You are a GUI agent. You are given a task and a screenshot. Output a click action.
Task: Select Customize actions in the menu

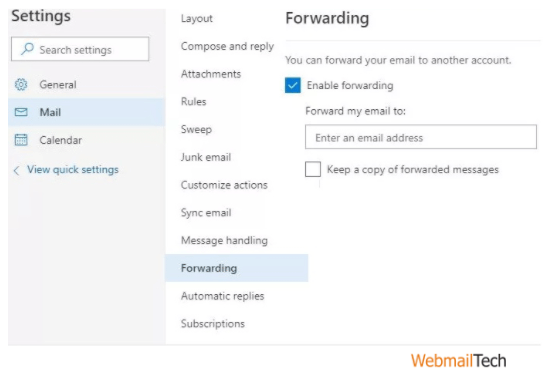tap(224, 185)
